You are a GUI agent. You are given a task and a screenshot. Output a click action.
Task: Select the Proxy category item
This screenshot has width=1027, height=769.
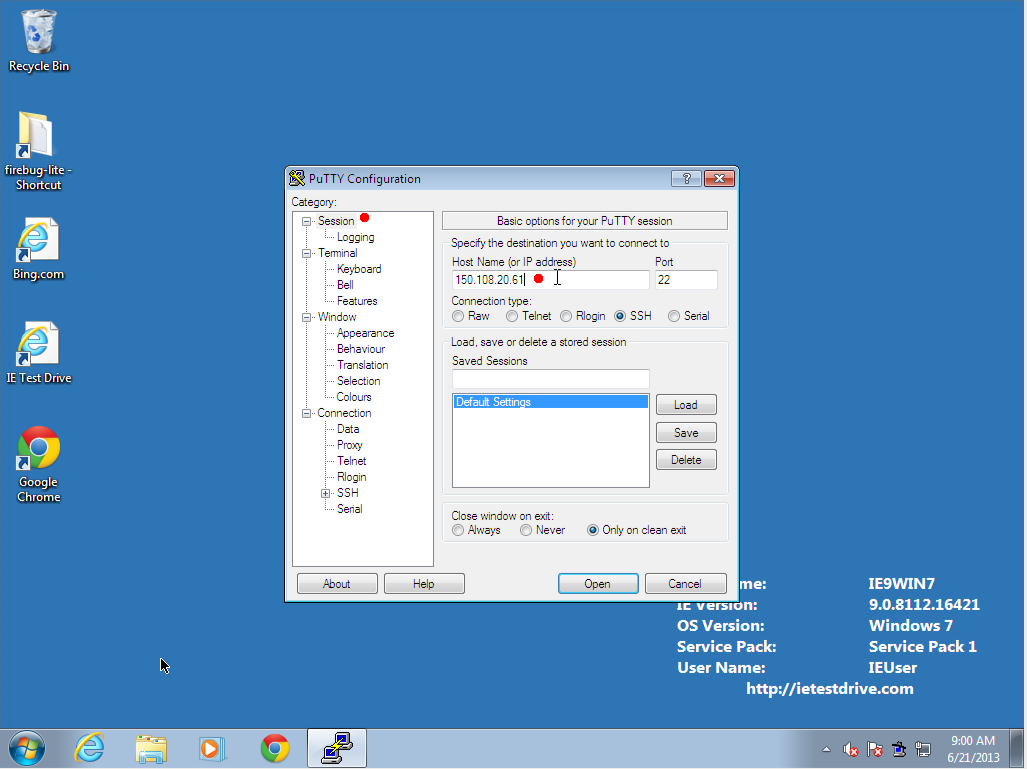point(349,445)
